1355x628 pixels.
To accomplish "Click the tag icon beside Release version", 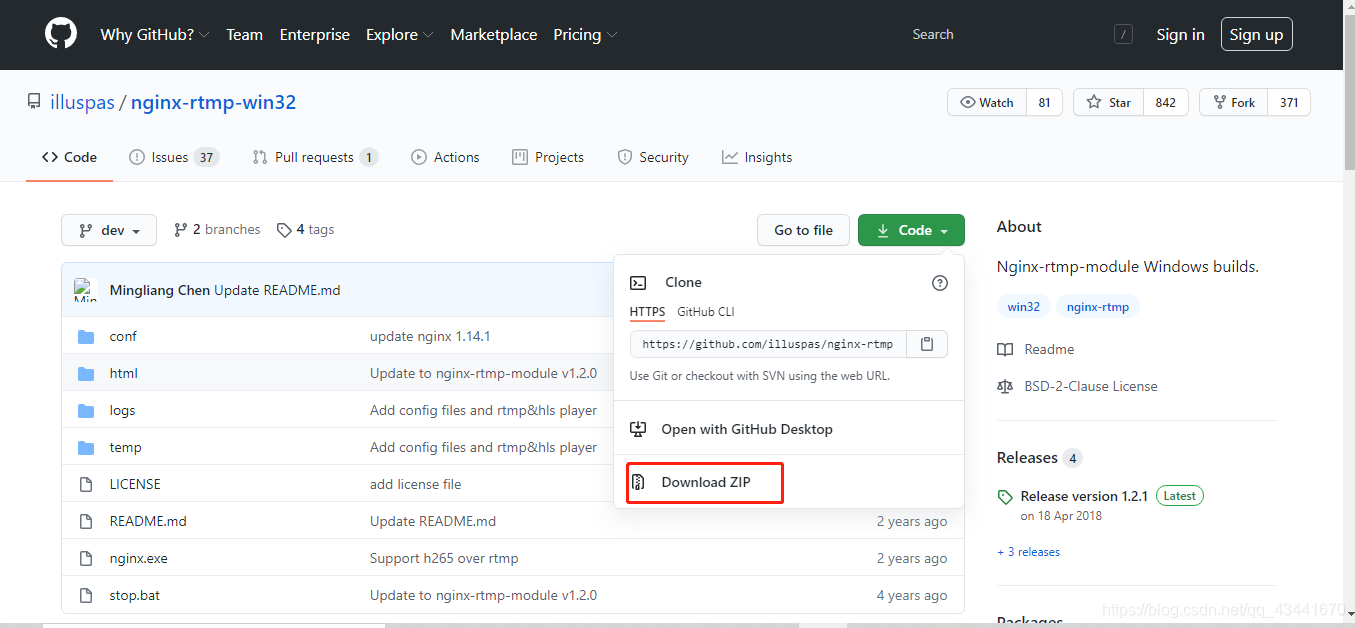I will tap(1005, 497).
